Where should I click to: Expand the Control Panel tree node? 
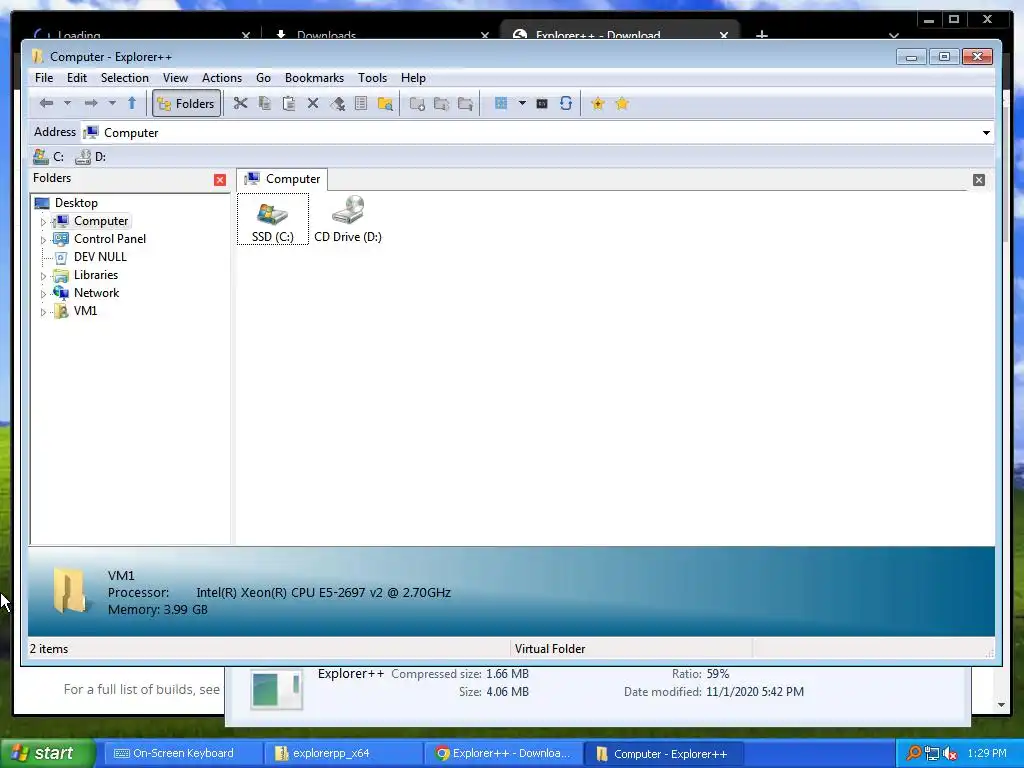pyautogui.click(x=43, y=240)
